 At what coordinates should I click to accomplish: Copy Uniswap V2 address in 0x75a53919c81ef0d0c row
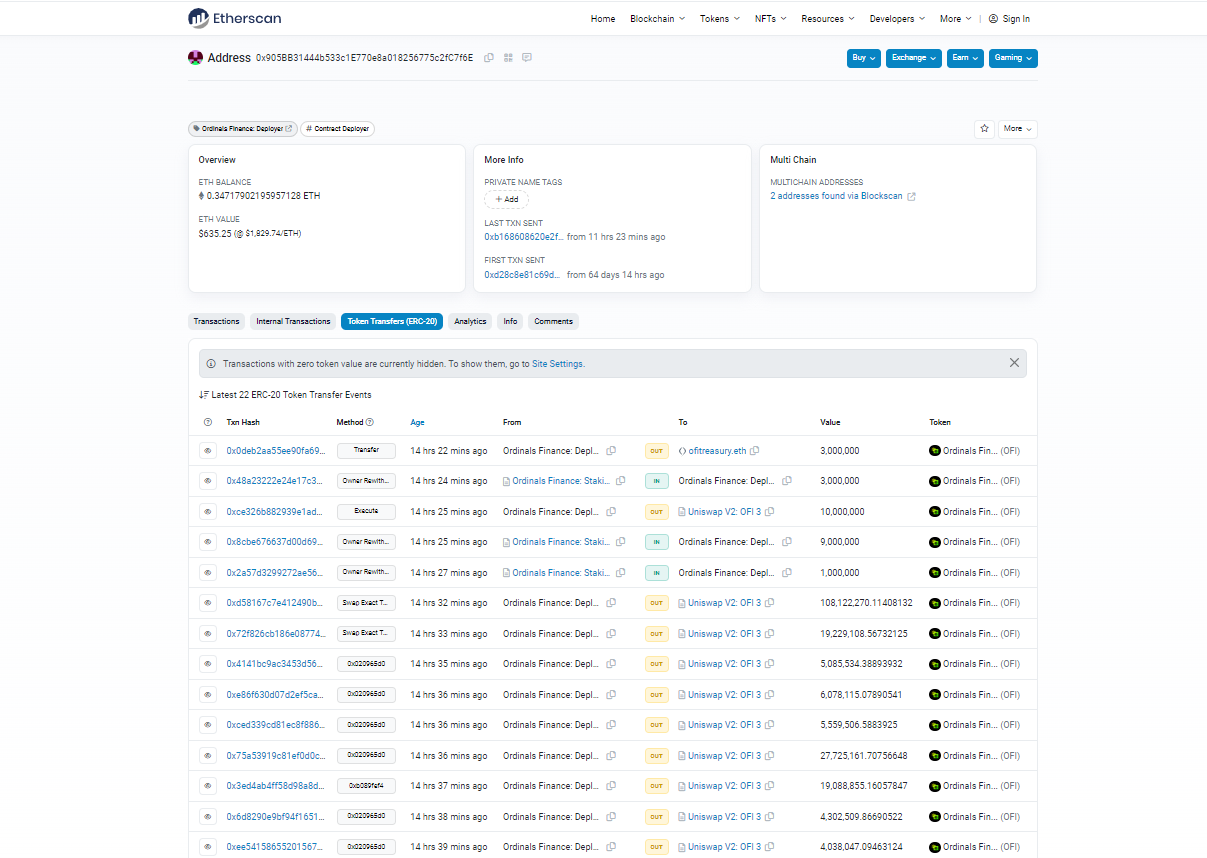point(770,756)
